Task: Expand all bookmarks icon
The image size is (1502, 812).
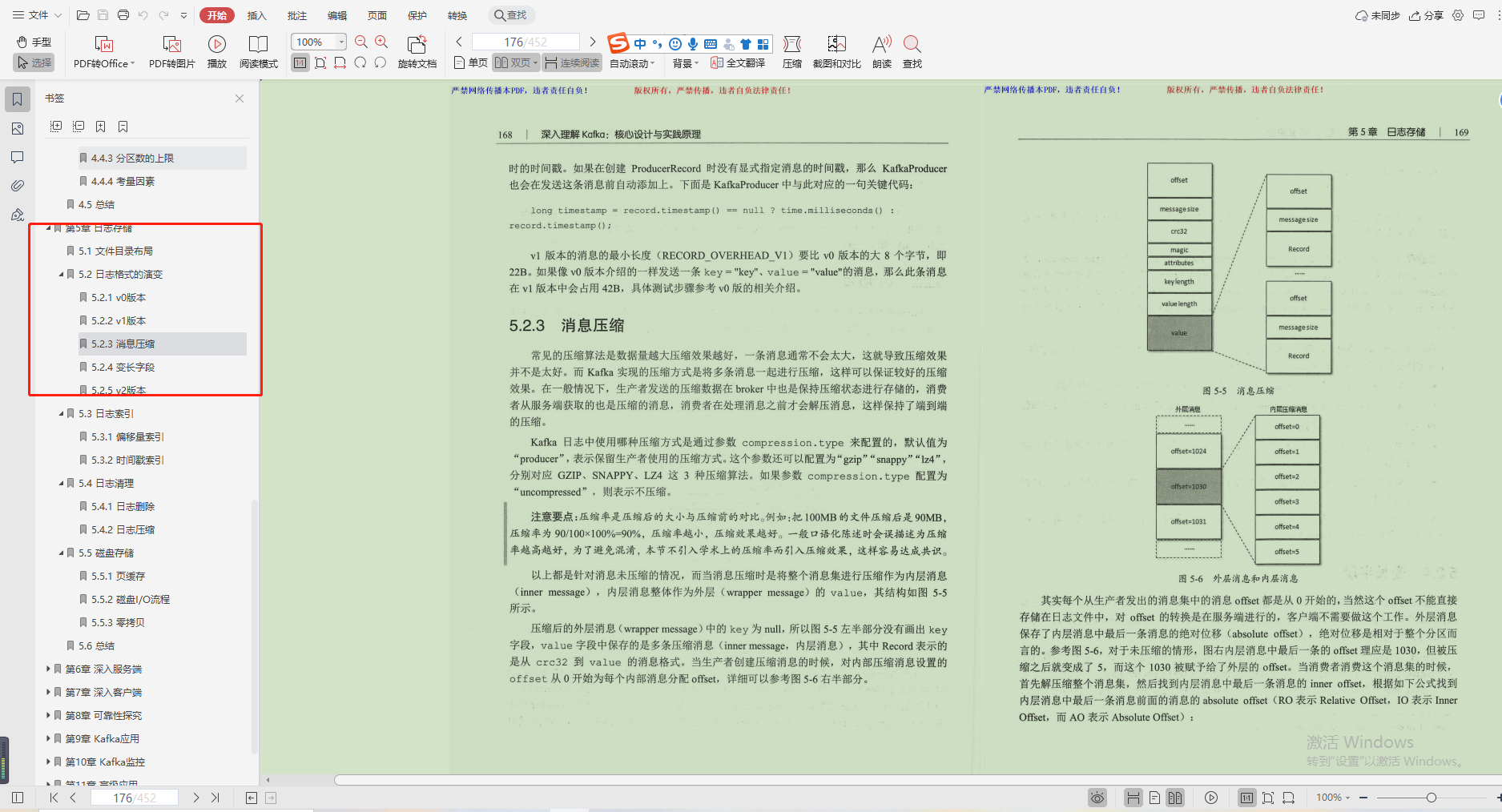Action: coord(56,127)
